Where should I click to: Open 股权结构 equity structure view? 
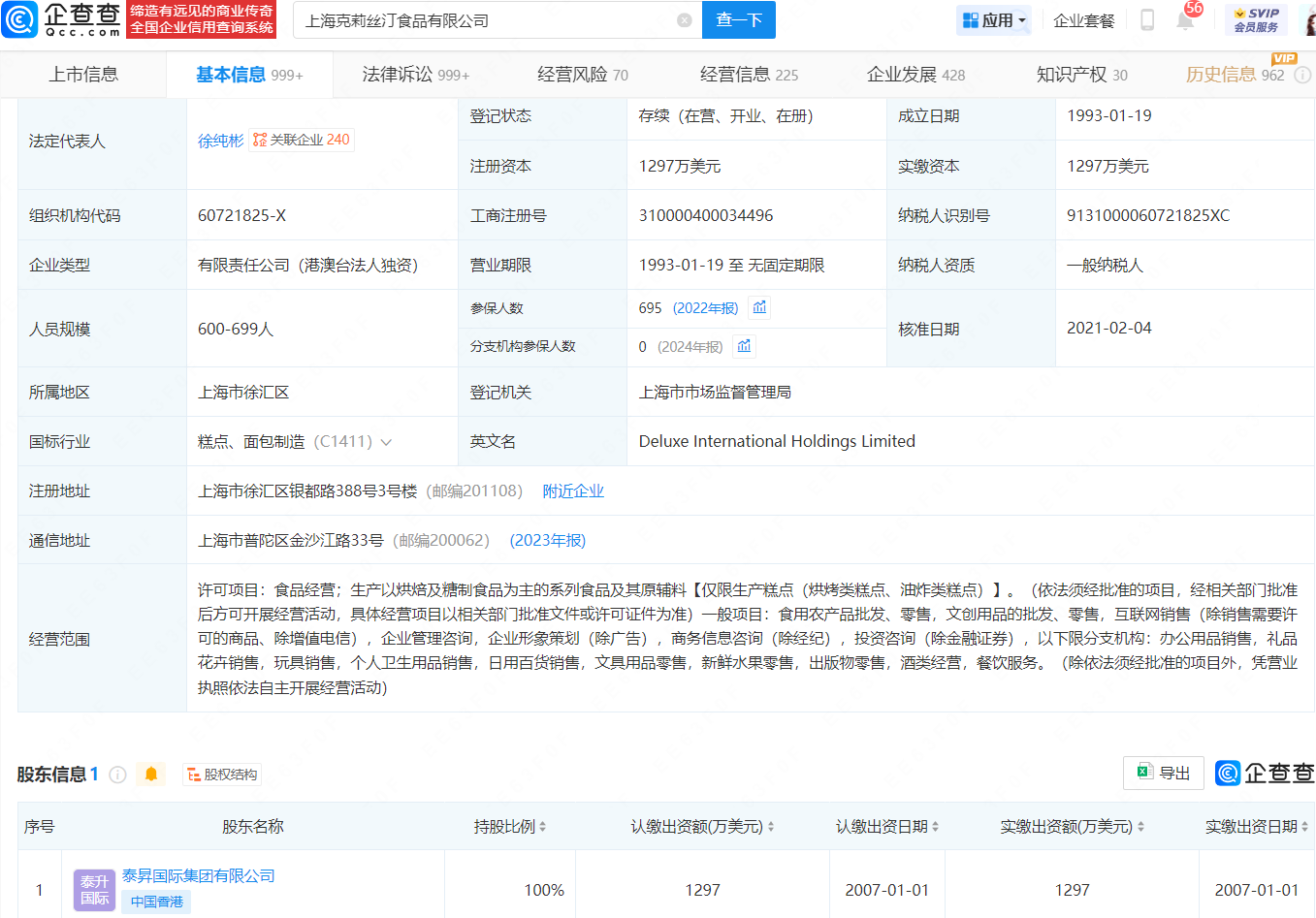[222, 775]
